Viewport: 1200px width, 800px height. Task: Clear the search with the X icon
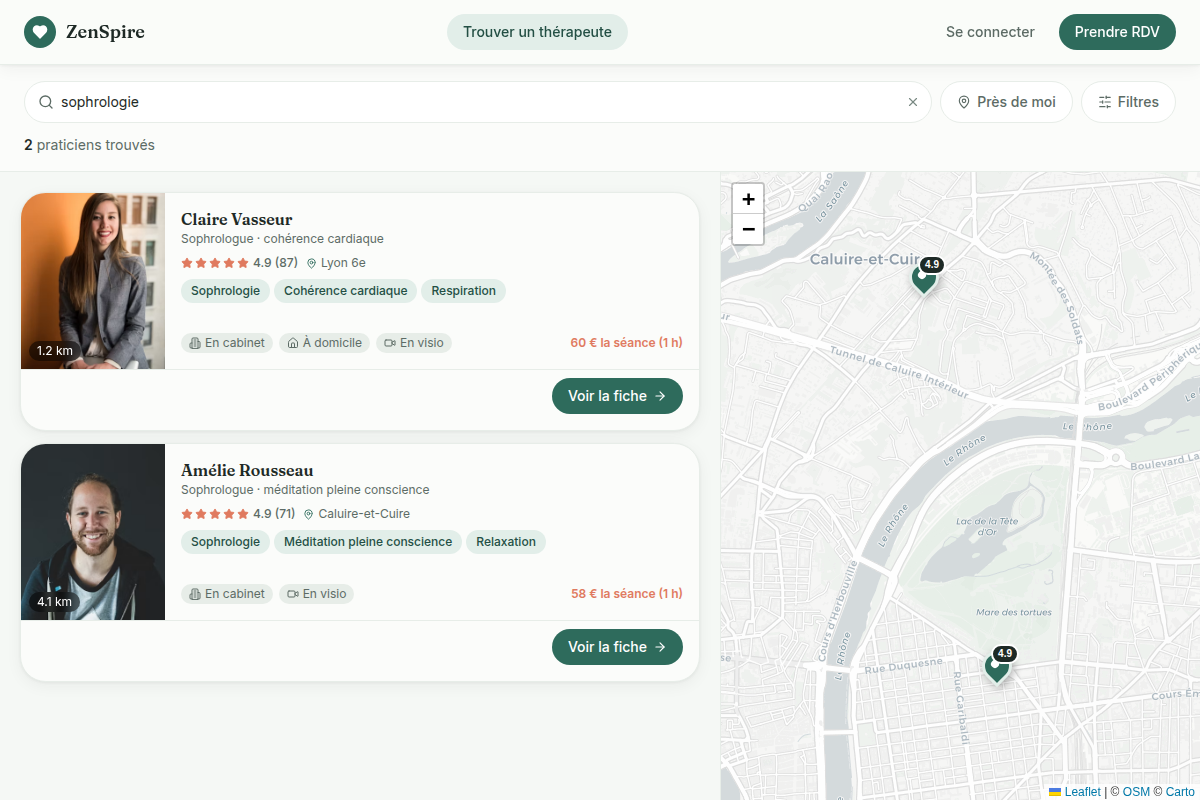coord(912,102)
